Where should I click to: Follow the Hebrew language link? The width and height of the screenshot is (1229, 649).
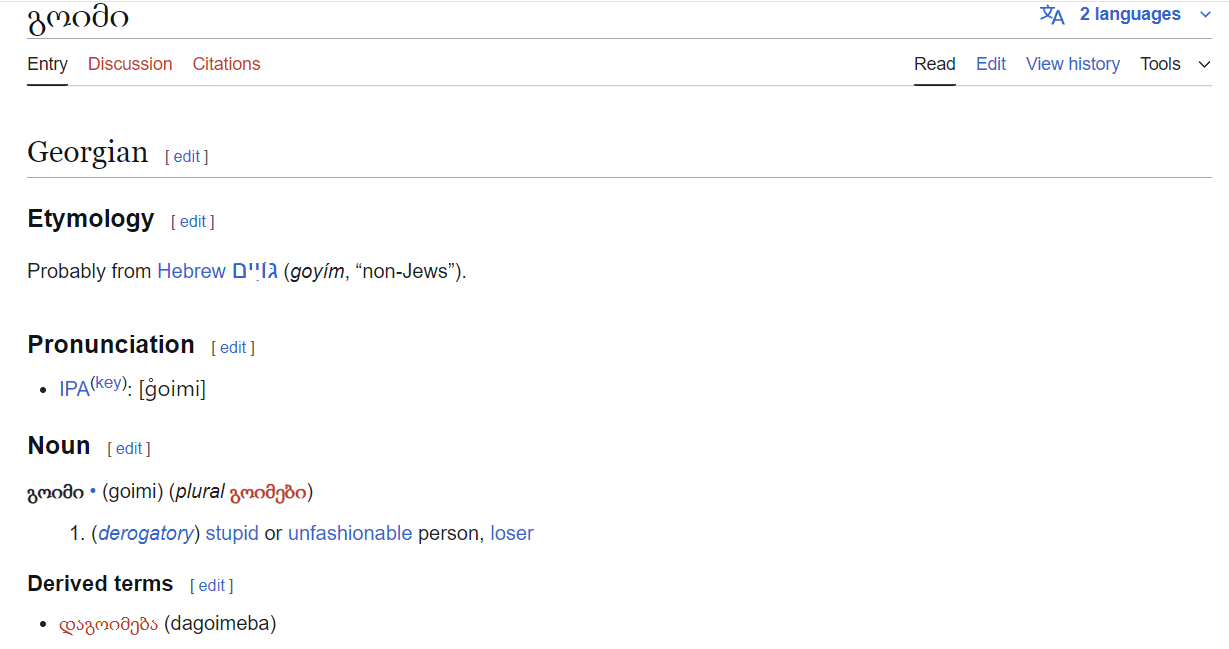(x=191, y=271)
